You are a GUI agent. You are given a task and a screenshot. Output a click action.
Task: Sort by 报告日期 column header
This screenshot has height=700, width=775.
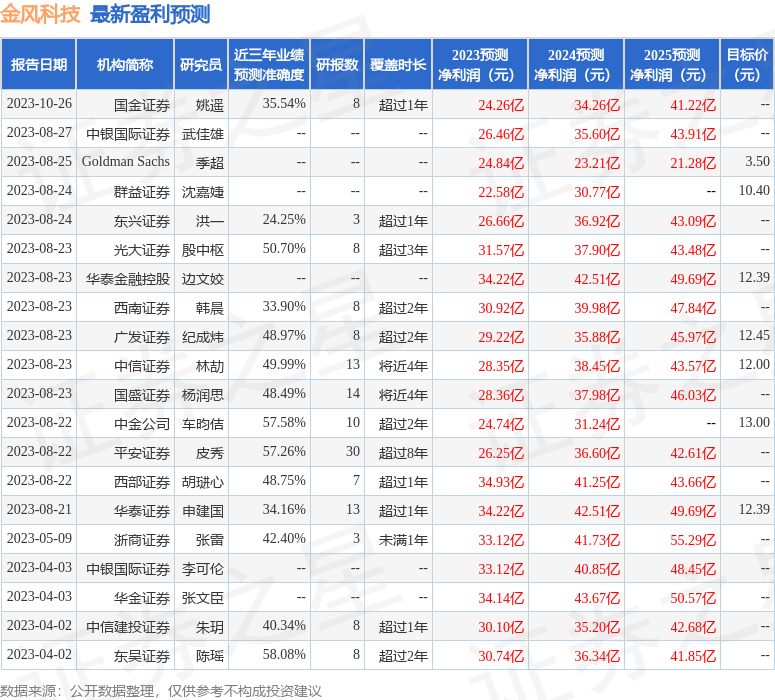[x=39, y=65]
